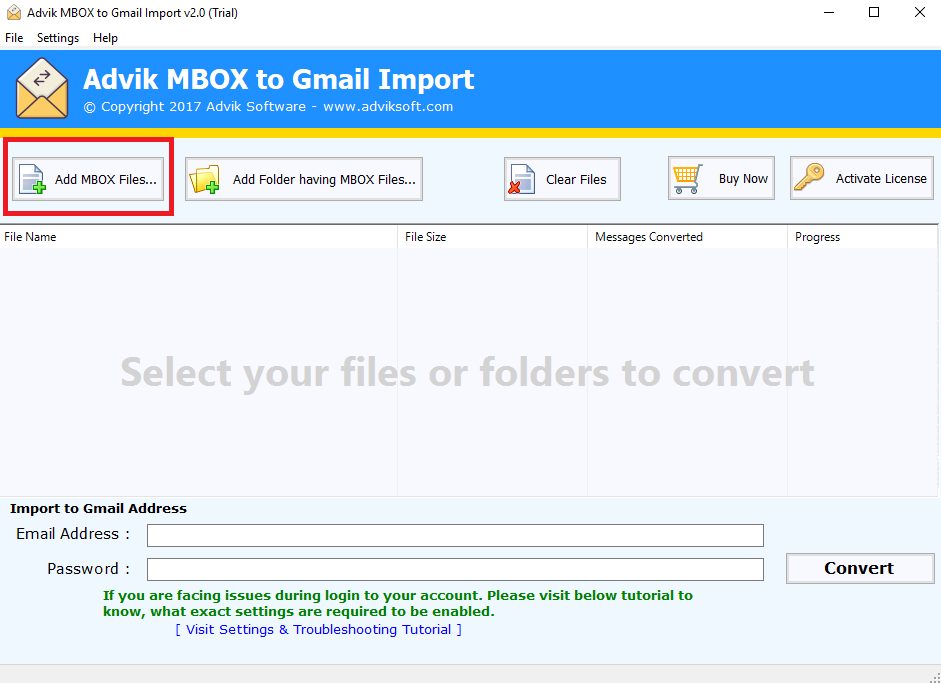This screenshot has width=941, height=683.
Task: Open the Settings menu
Action: click(57, 37)
